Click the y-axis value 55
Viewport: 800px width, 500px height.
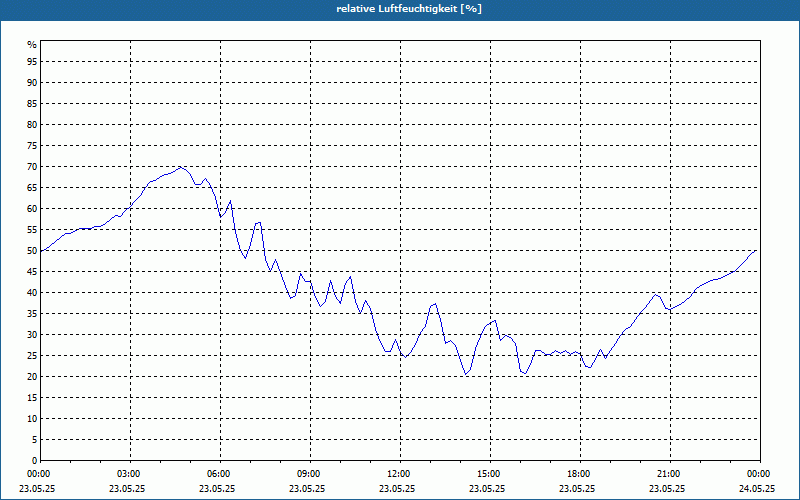pyautogui.click(x=32, y=230)
